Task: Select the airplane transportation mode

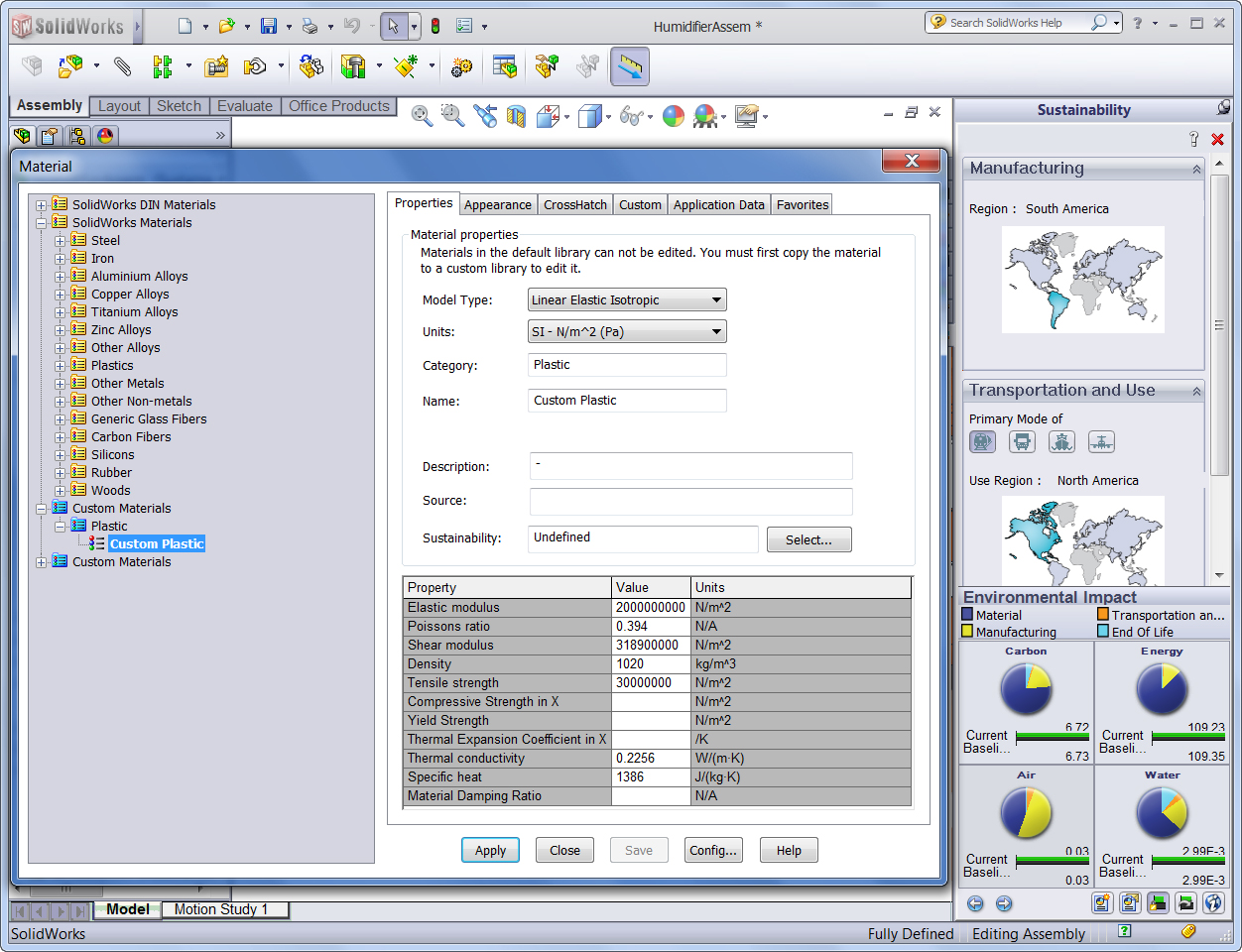Action: (1101, 442)
